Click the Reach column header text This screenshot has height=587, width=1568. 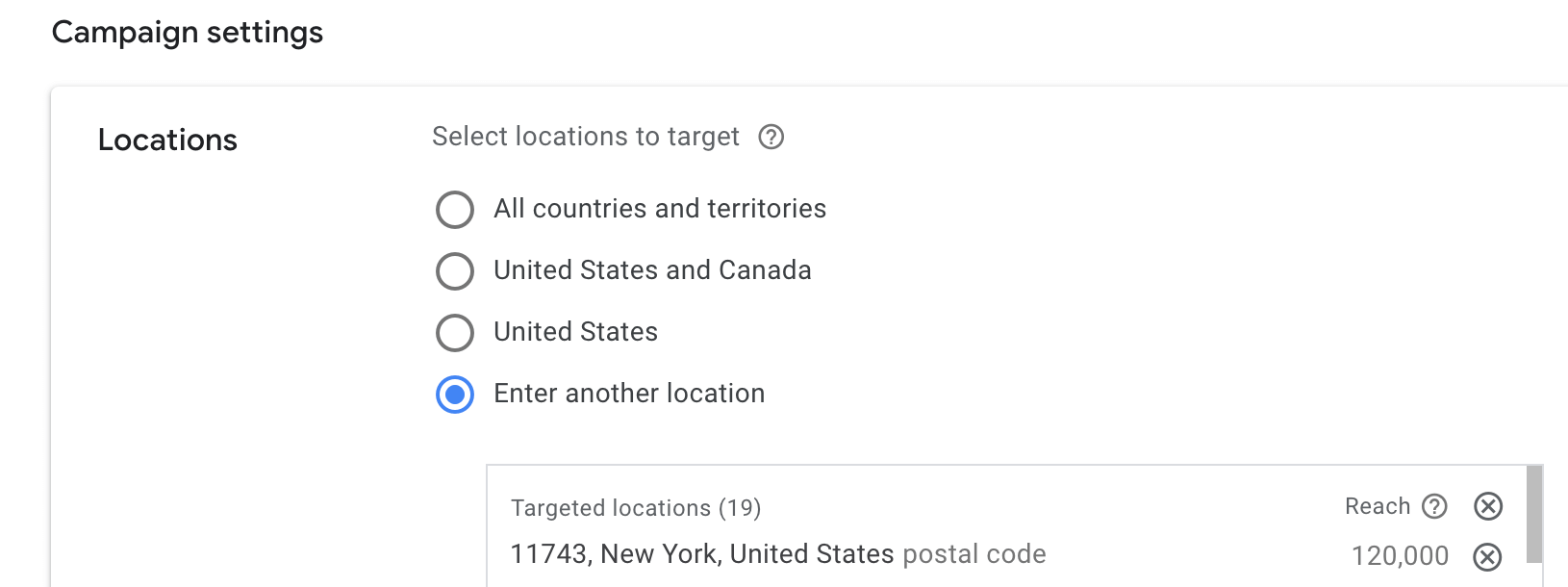(1377, 506)
